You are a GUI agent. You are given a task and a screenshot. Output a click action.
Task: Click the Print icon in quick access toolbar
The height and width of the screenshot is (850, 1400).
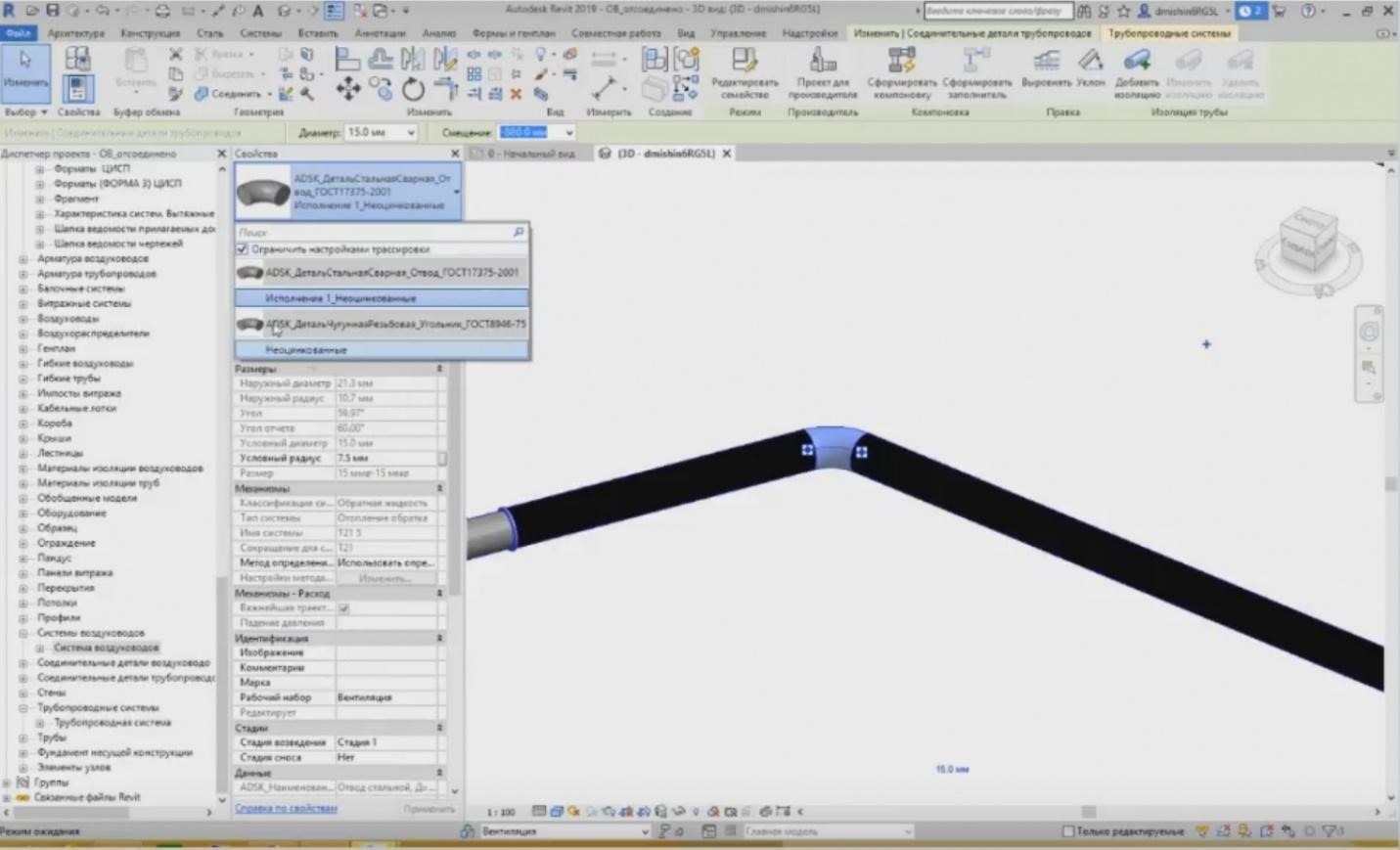[x=162, y=11]
